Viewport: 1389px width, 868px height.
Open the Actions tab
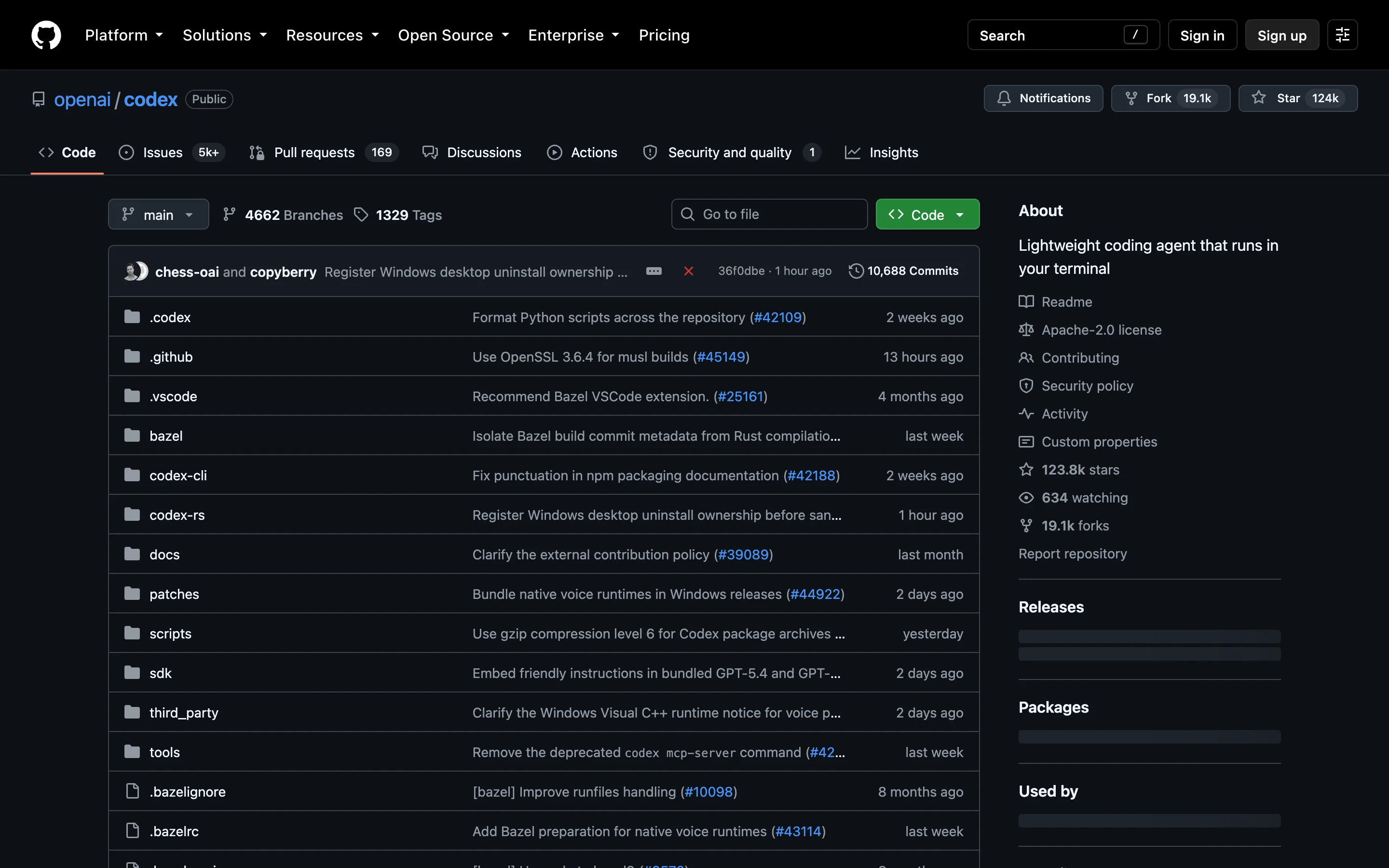[x=582, y=152]
